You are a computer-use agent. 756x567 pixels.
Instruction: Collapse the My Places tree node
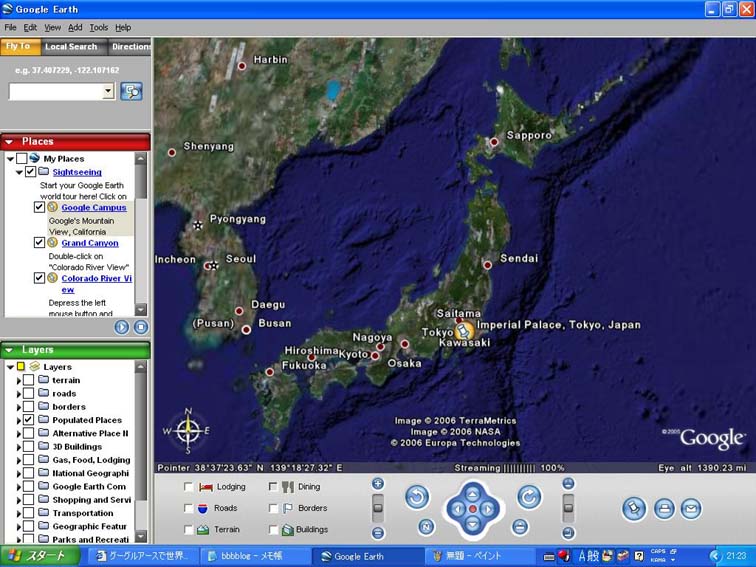10,159
